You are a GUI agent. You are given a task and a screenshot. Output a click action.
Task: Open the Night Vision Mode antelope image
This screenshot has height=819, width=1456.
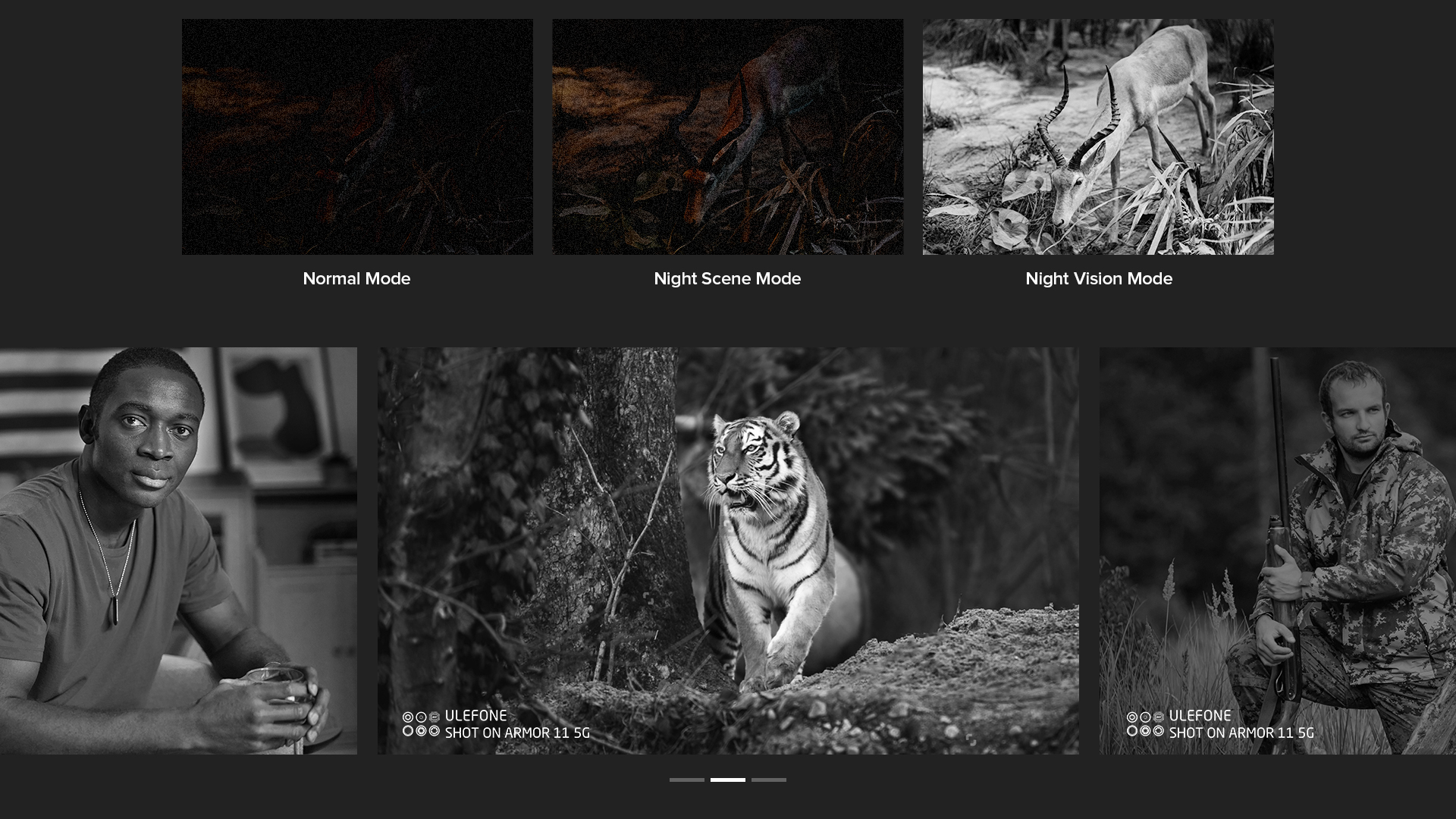coord(1098,136)
